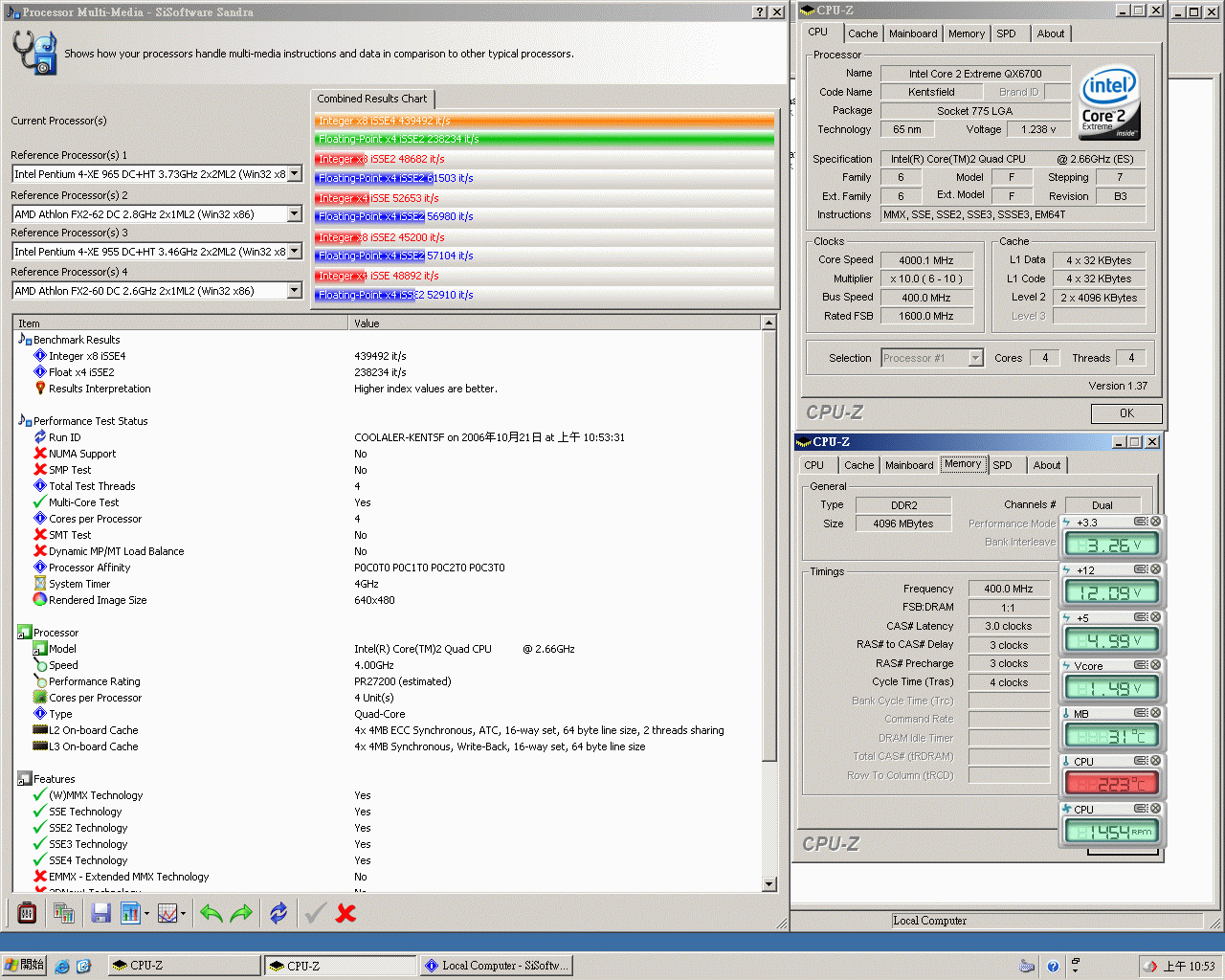
Task: Select the Performance Rating row
Action: 387,681
